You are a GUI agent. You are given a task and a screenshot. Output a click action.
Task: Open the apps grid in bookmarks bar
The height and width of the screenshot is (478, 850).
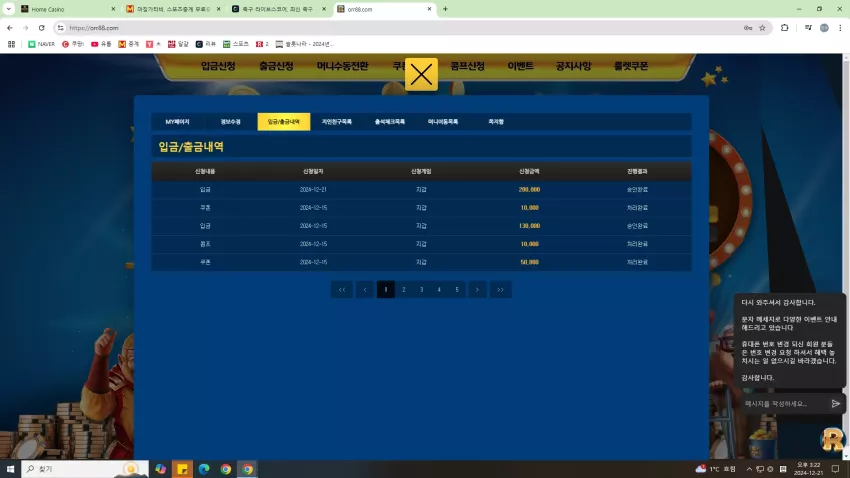point(11,44)
